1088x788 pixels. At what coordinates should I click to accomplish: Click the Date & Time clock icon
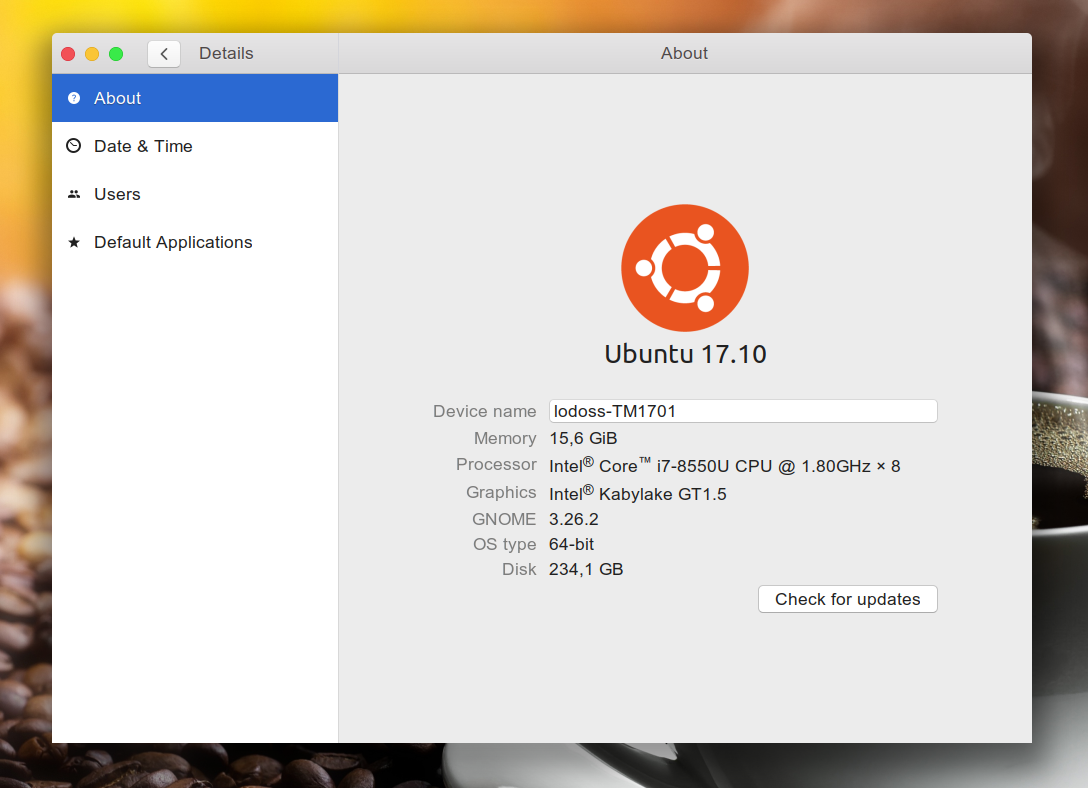(x=74, y=146)
